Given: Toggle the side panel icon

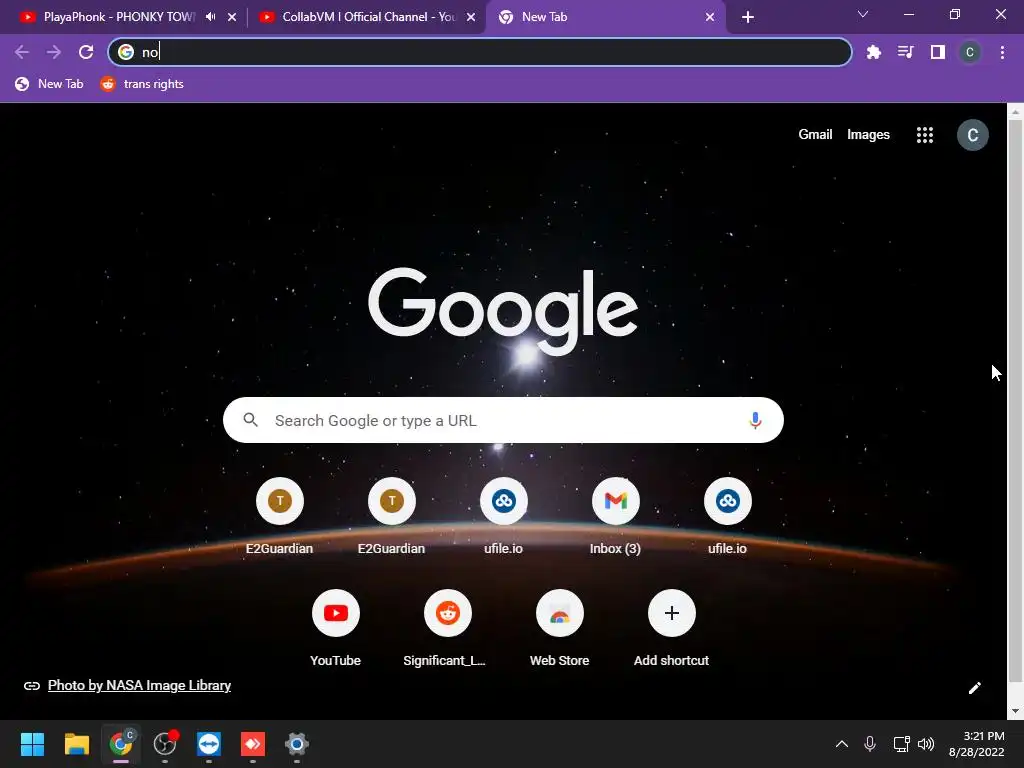Looking at the screenshot, I should pyautogui.click(x=938, y=52).
